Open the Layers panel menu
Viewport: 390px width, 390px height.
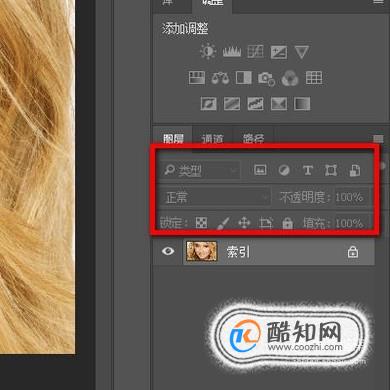click(378, 138)
